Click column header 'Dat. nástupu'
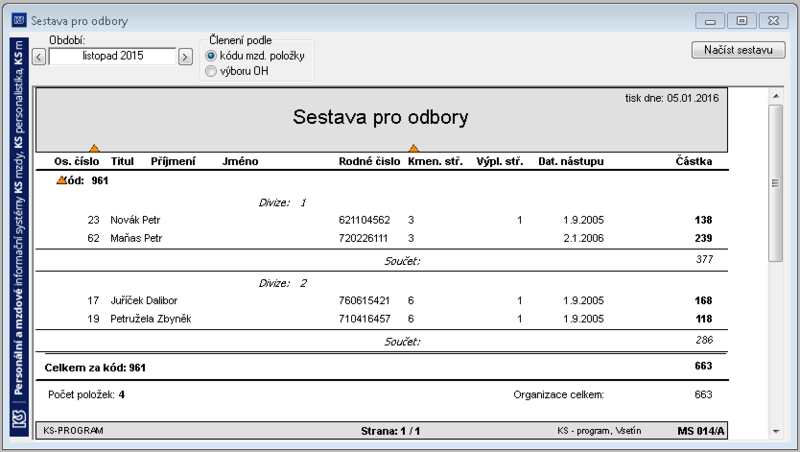This screenshot has height=452, width=800. [571, 161]
